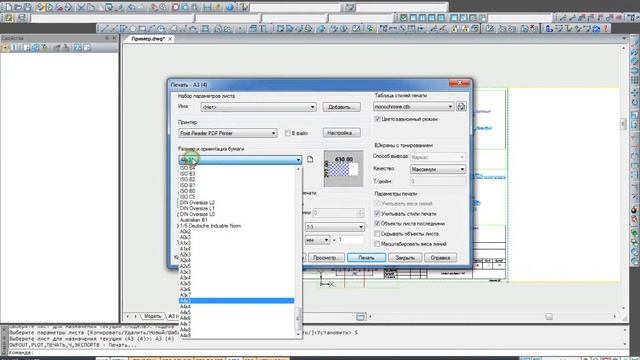Select the Text tool letter T icon
This screenshot has width=640, height=360.
click(x=262, y=29)
